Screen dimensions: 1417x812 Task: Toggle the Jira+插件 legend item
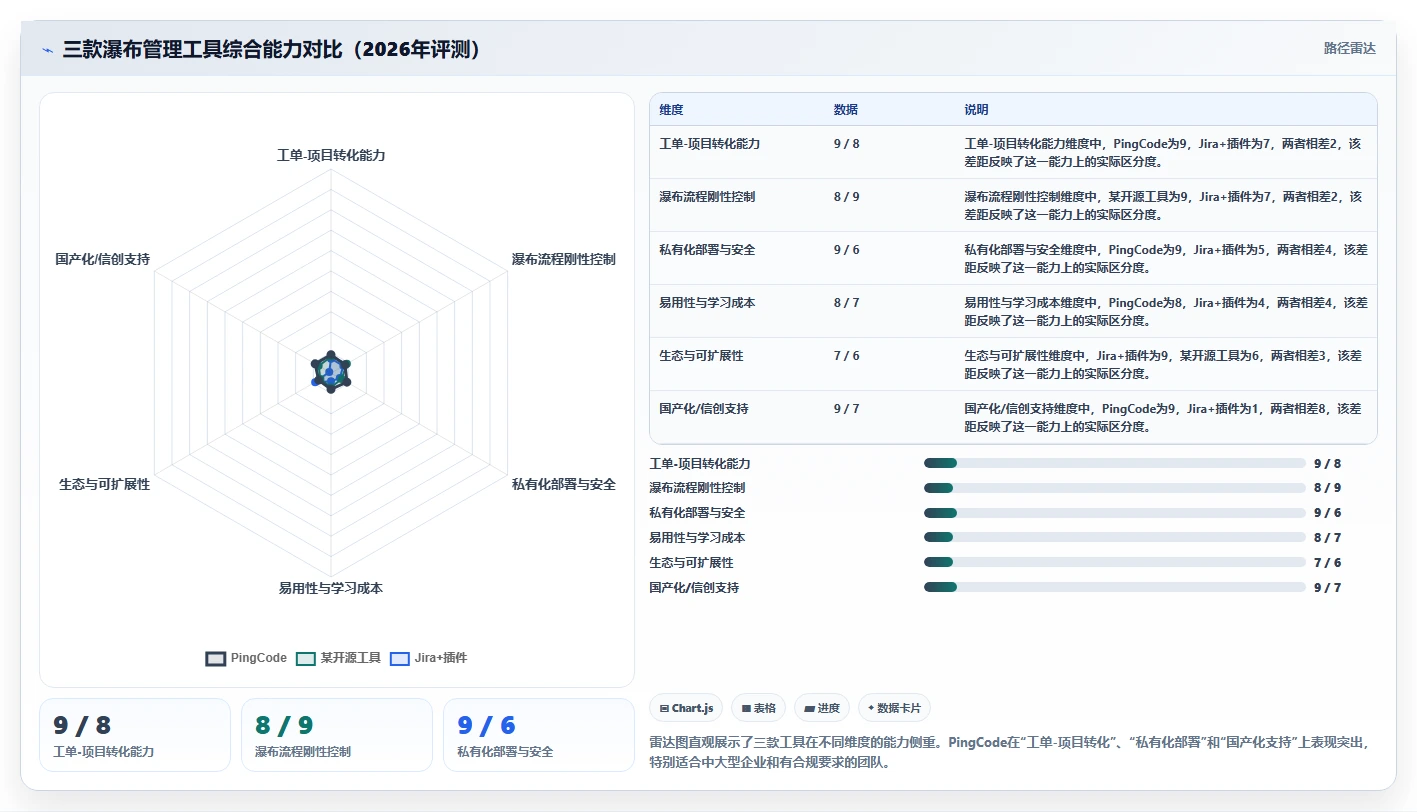[428, 658]
